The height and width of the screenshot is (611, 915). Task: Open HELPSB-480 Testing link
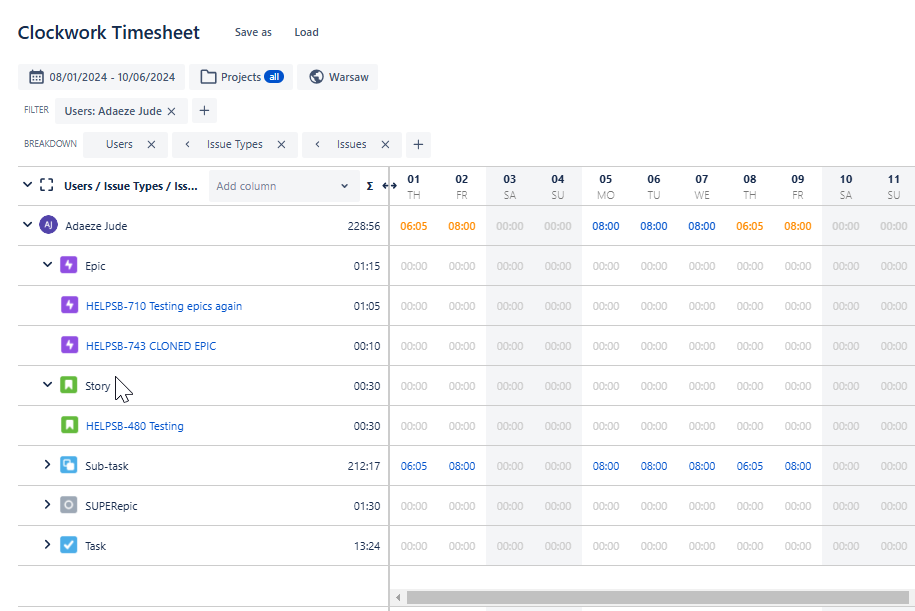[x=135, y=426]
